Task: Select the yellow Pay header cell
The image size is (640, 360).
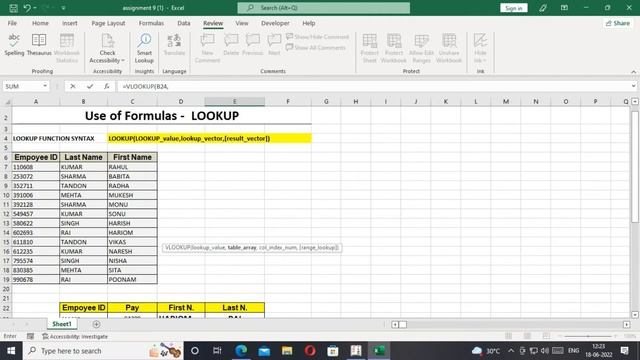Action: pos(132,308)
